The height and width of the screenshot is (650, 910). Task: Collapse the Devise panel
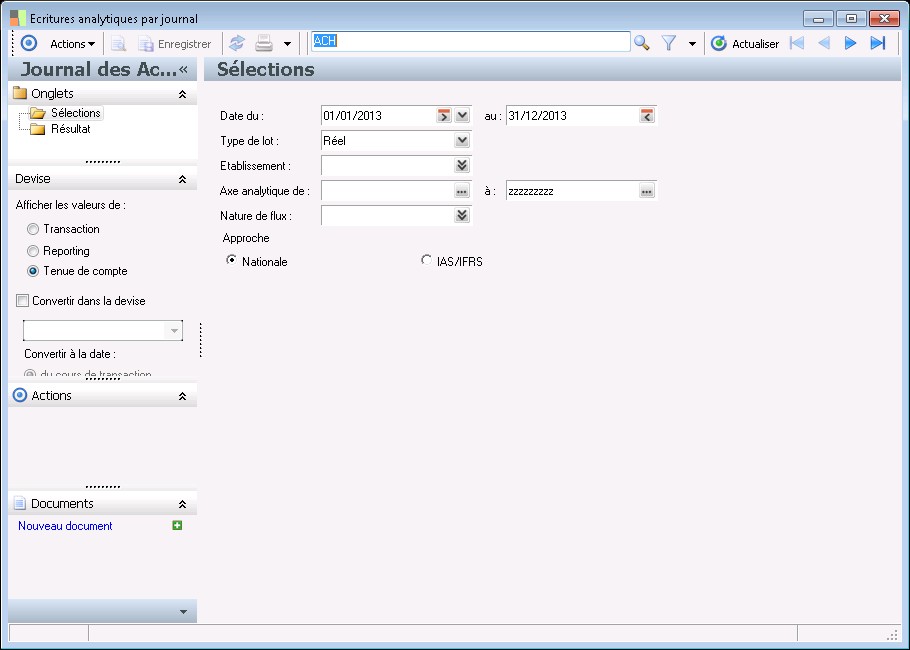182,179
